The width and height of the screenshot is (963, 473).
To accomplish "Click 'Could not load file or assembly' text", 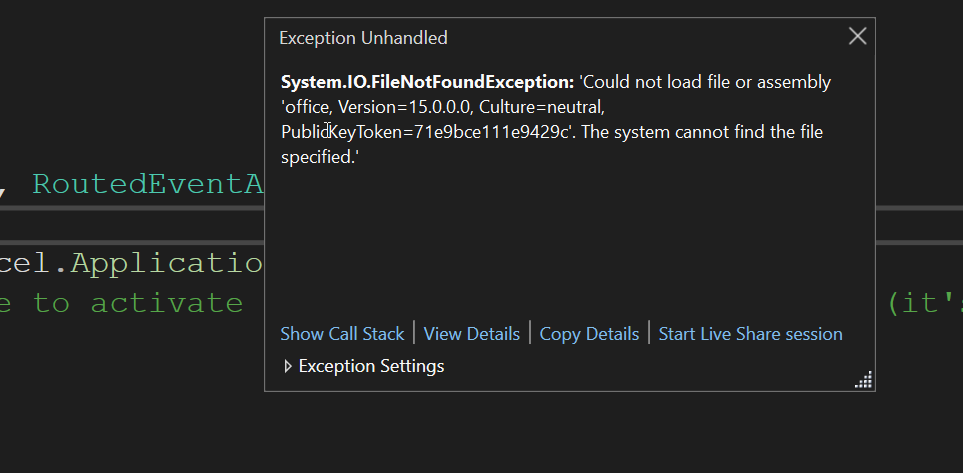I will coord(705,82).
